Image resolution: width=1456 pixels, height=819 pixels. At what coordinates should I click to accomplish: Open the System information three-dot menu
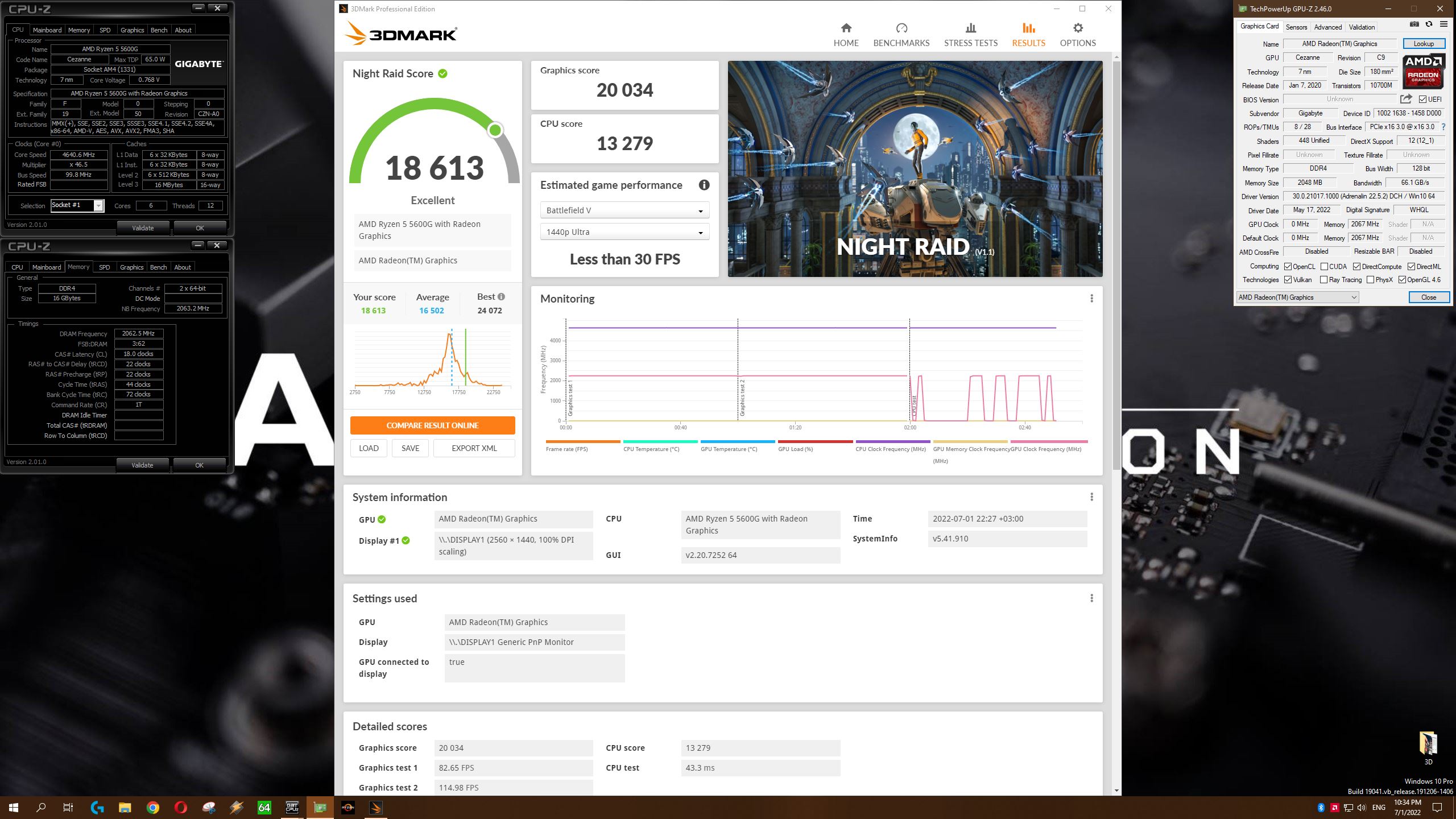(x=1091, y=497)
